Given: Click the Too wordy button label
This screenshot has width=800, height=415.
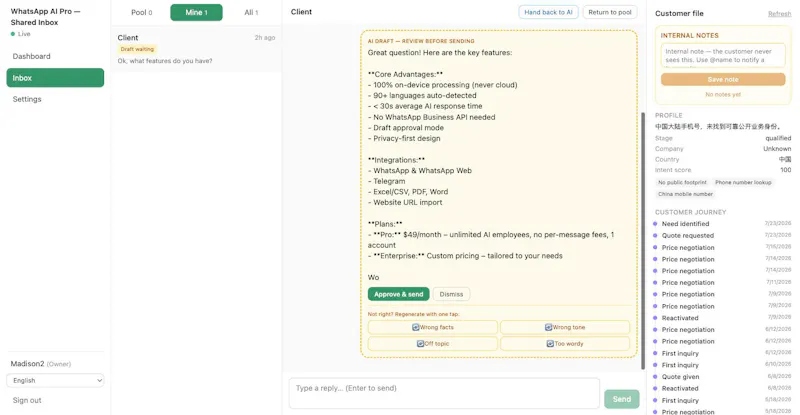Looking at the screenshot, I should click(x=569, y=344).
